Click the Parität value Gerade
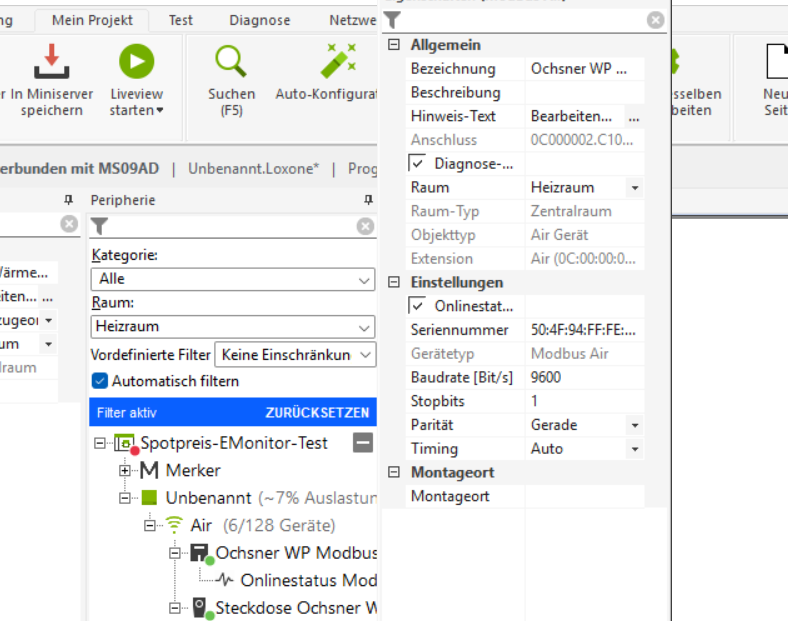 tap(554, 425)
